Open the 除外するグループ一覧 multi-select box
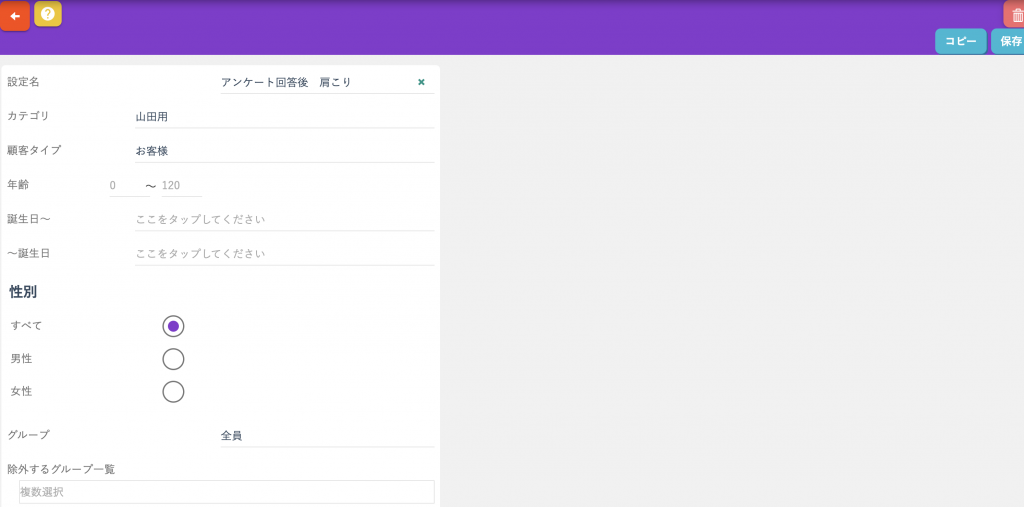 point(227,492)
